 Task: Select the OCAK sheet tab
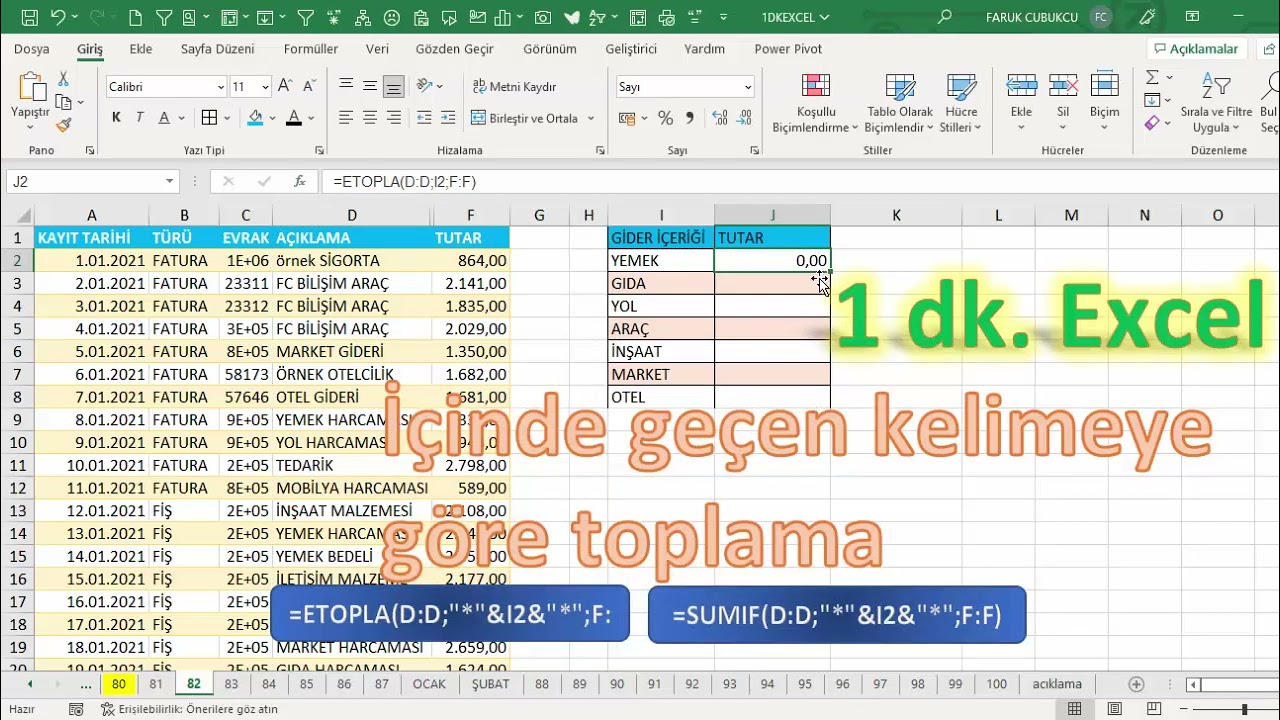coord(429,684)
